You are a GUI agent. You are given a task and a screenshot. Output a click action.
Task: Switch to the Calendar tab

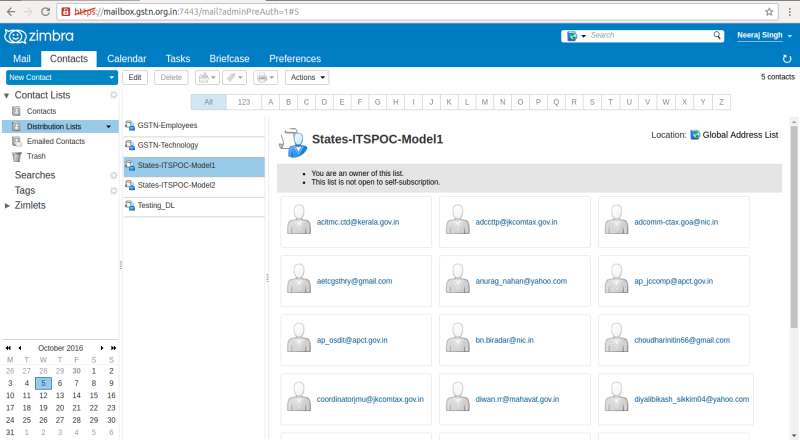(127, 59)
